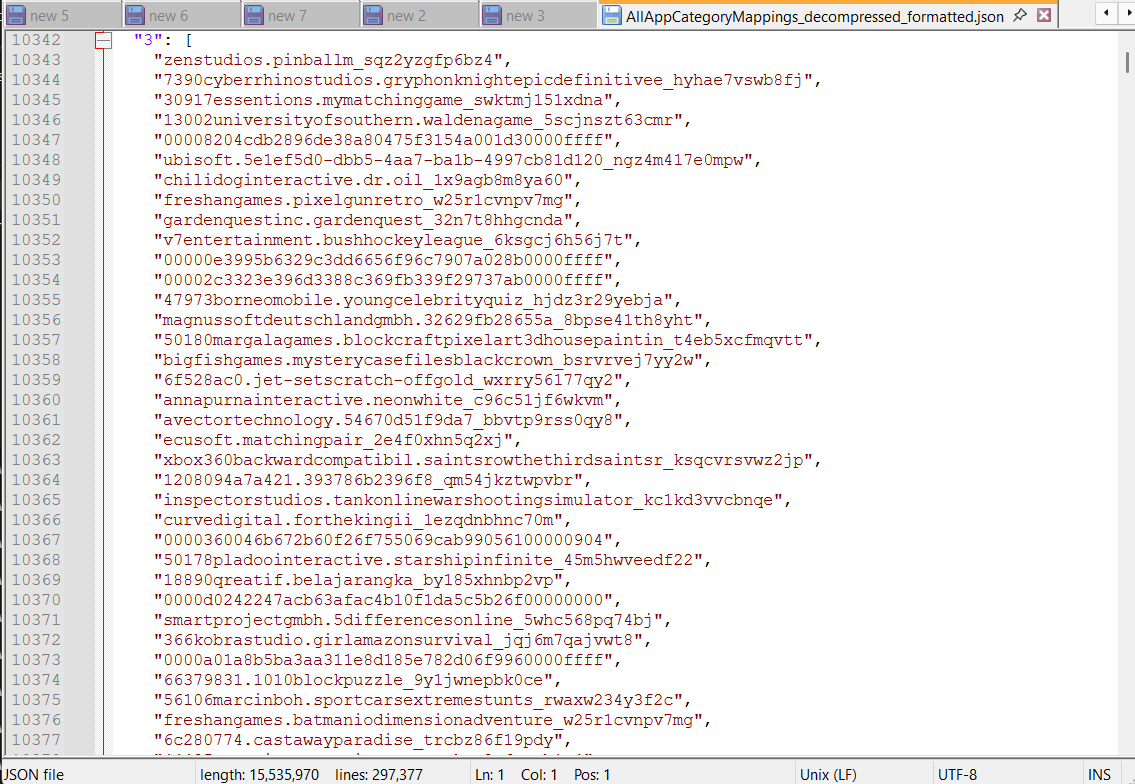Click the length: 15,535,970 status entry
This screenshot has width=1135, height=784.
(259, 775)
